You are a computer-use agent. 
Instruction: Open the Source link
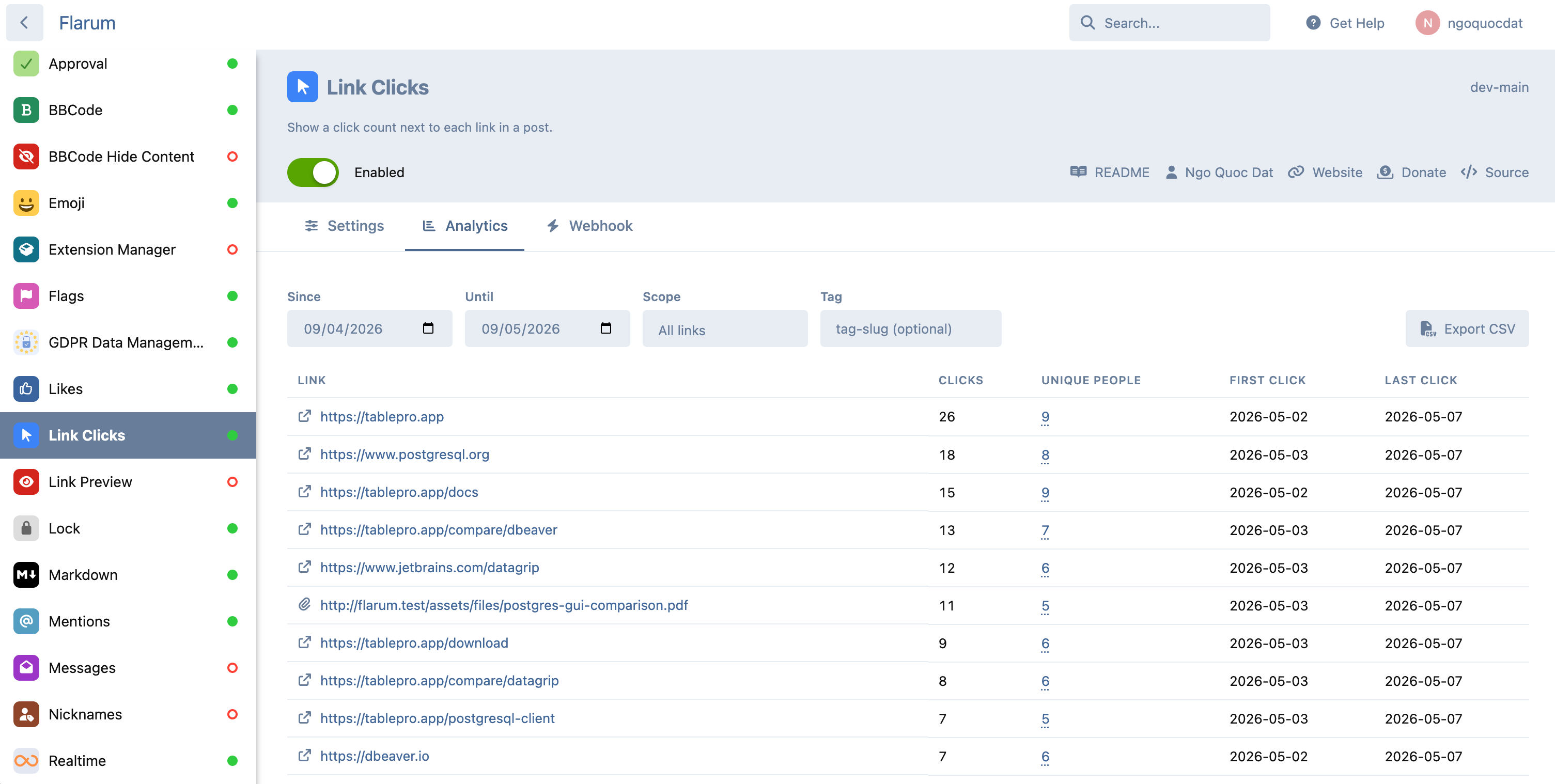click(x=1495, y=173)
